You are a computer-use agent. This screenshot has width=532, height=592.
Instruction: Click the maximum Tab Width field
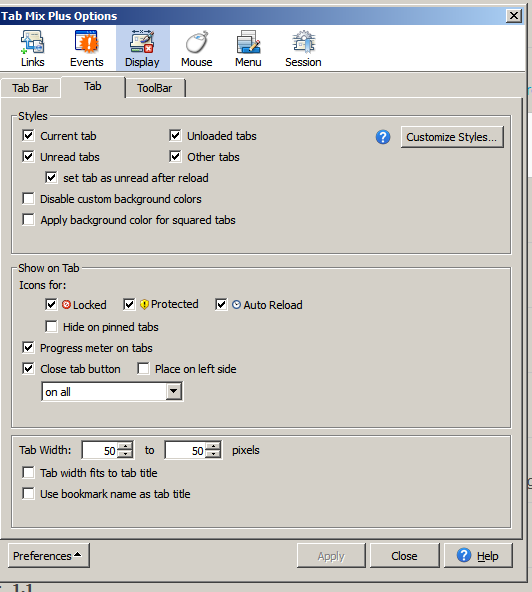[185, 450]
